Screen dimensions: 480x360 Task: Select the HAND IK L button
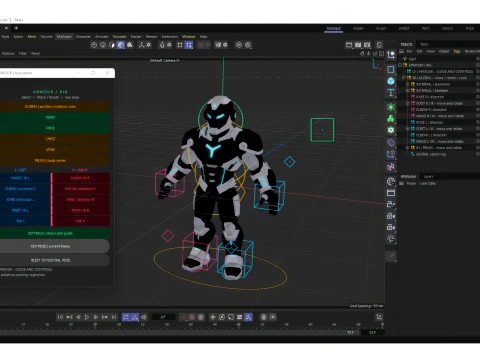pos(25,178)
